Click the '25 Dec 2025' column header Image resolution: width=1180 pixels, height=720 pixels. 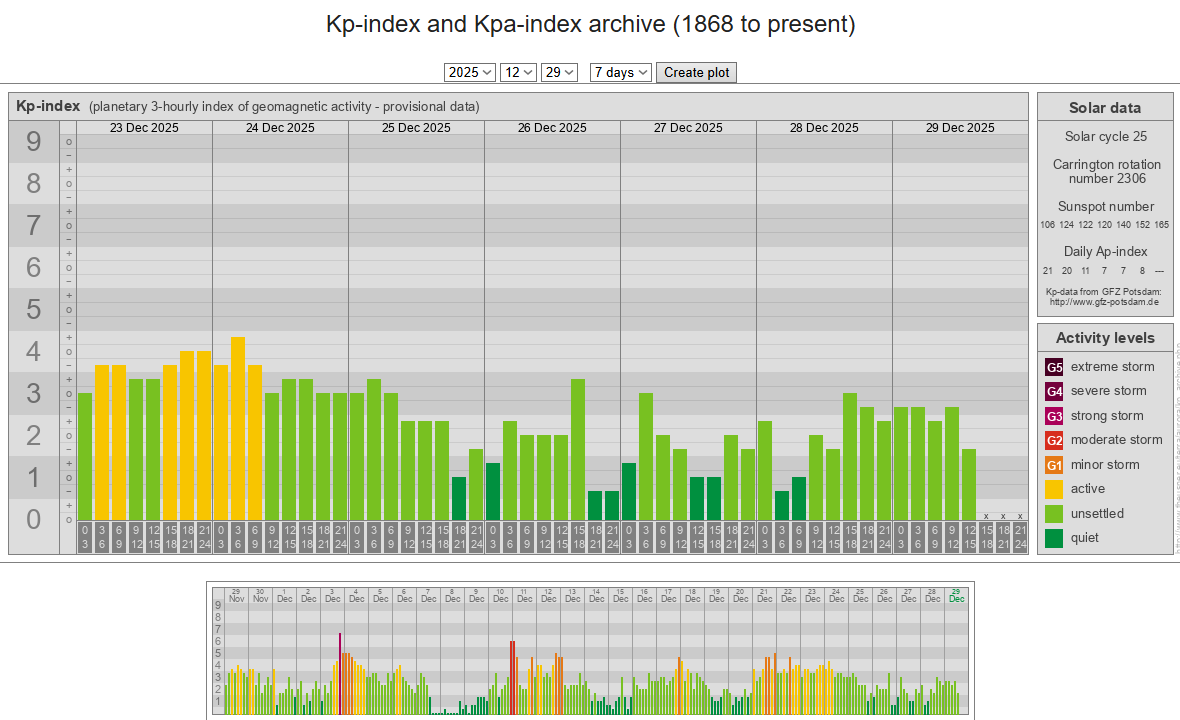[416, 128]
